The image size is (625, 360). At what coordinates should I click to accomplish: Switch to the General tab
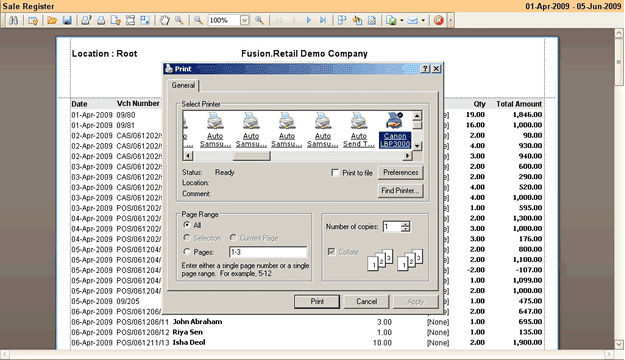coord(183,85)
